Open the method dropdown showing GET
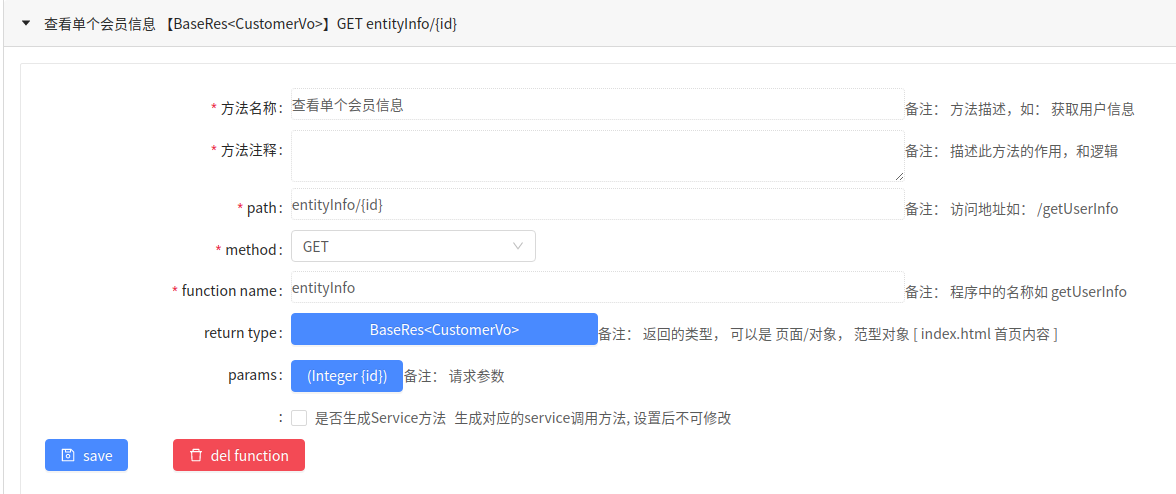Image resolution: width=1176 pixels, height=494 pixels. click(413, 246)
